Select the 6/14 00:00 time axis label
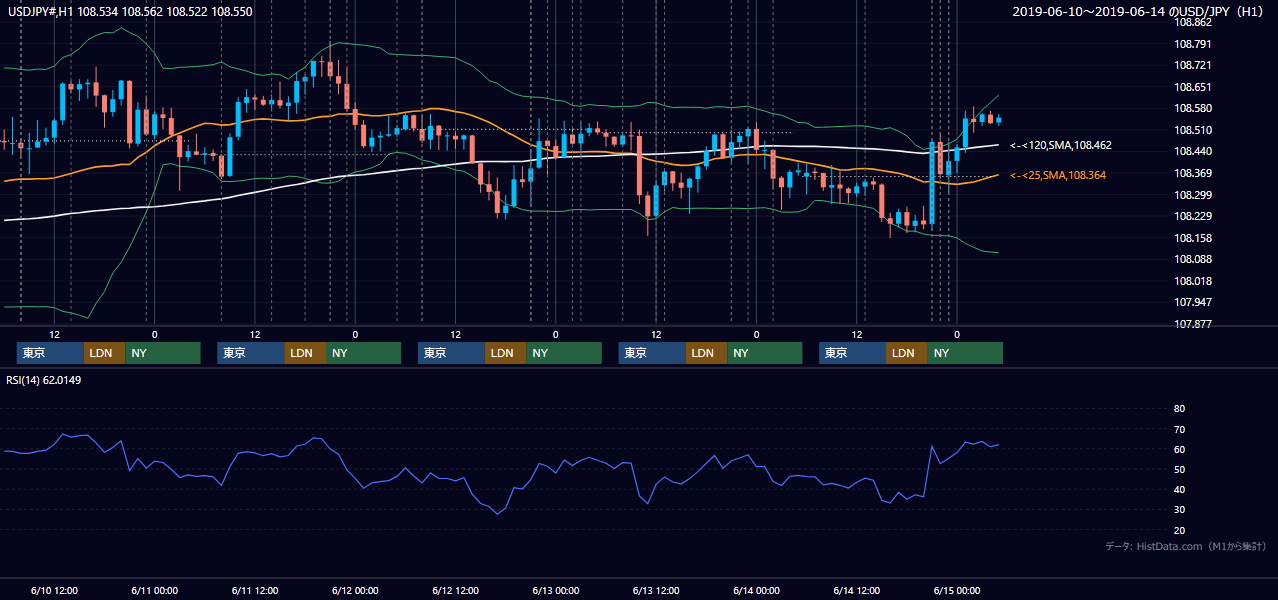 pos(757,590)
